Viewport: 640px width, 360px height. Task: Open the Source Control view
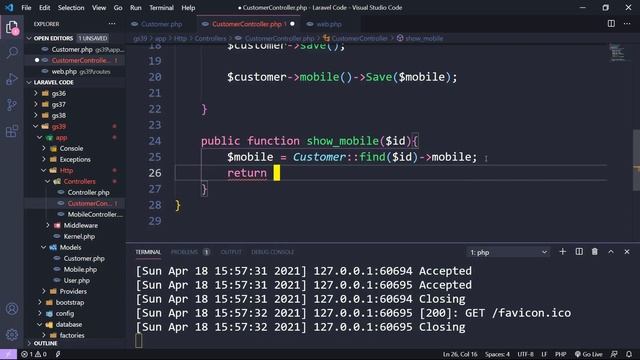click(12, 105)
